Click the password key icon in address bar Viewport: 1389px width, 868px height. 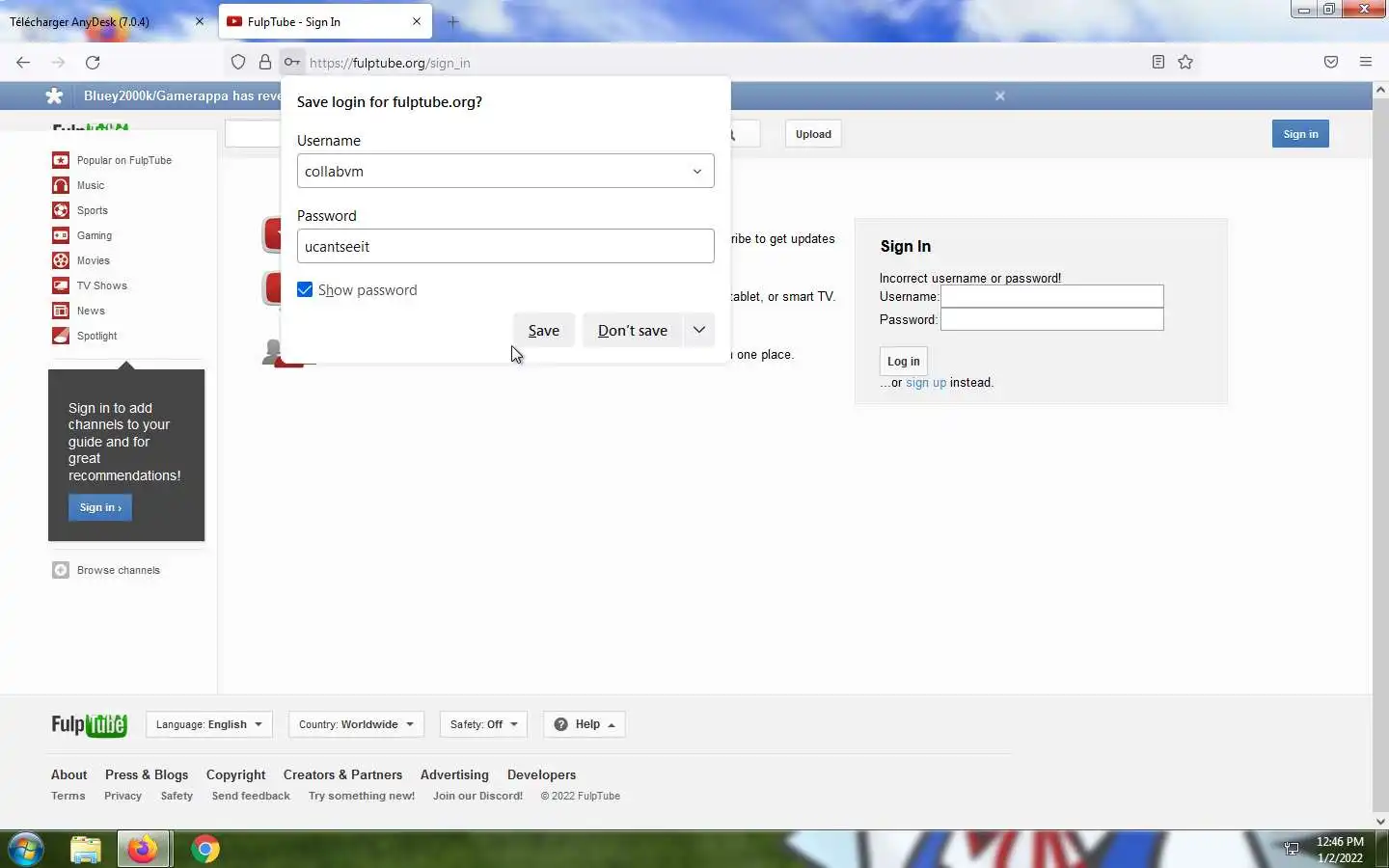click(x=291, y=63)
